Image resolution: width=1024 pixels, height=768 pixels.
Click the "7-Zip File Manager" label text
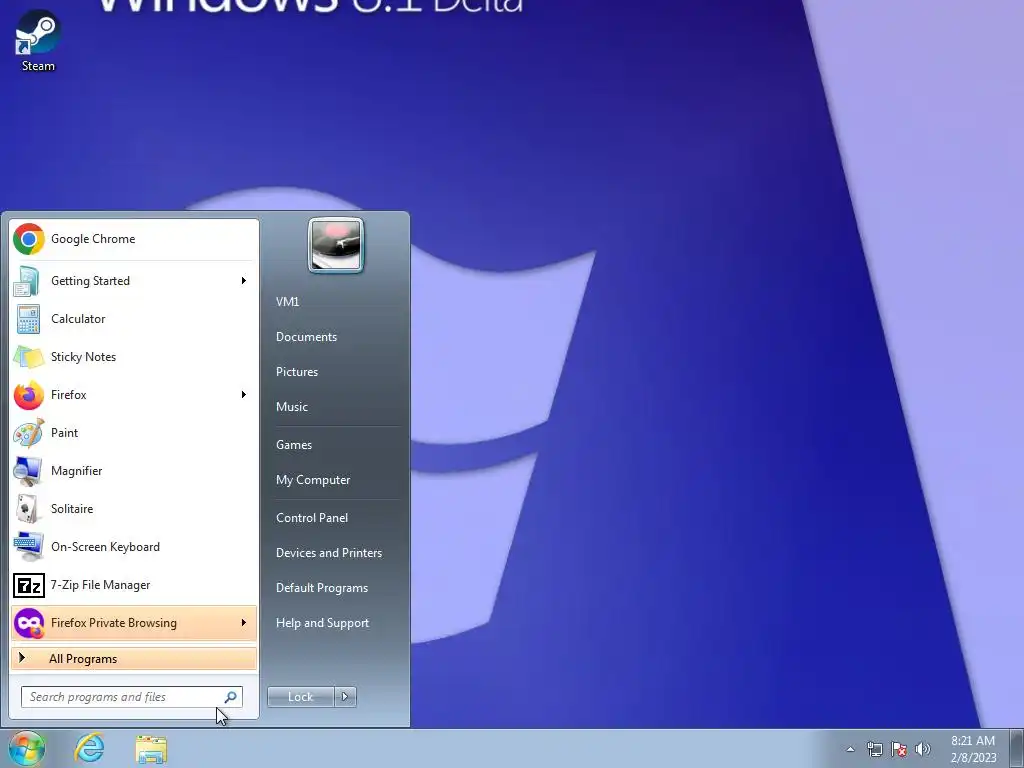pyautogui.click(x=100, y=585)
